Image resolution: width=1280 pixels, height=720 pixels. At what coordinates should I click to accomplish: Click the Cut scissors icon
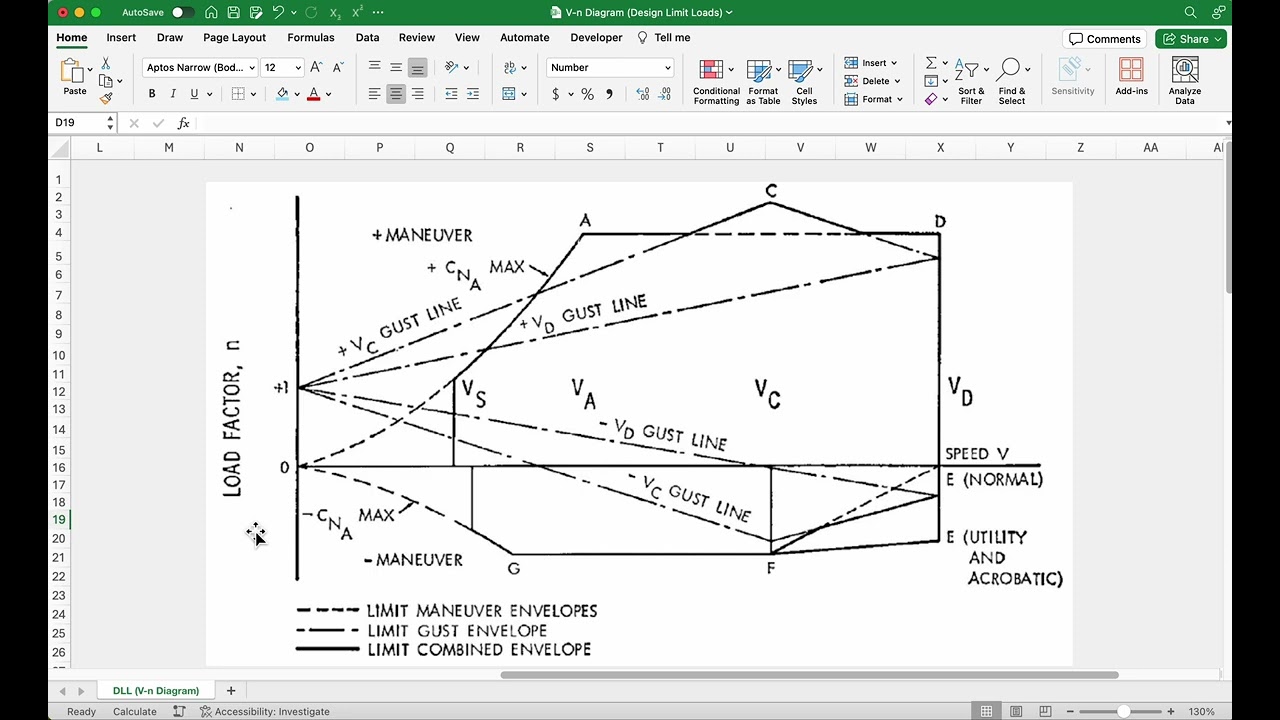pos(106,64)
